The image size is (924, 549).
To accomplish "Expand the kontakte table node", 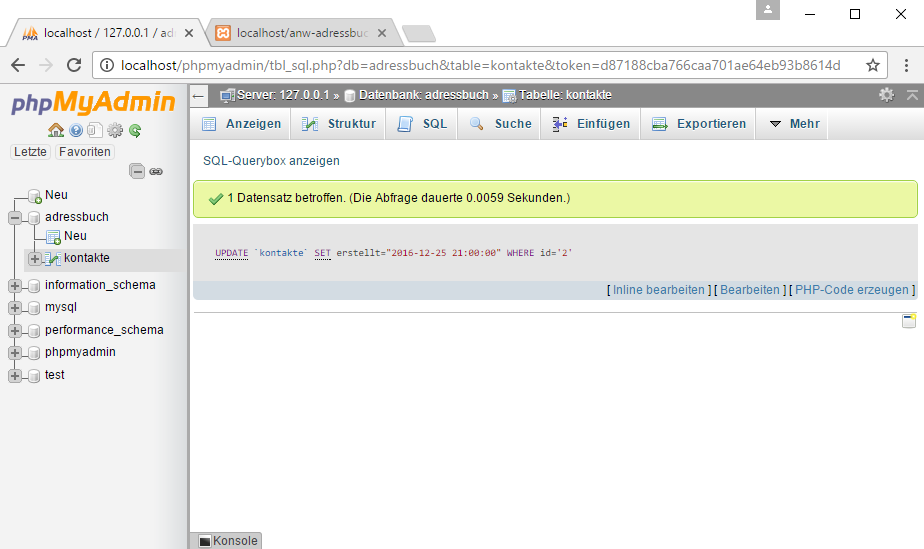I will click(35, 258).
